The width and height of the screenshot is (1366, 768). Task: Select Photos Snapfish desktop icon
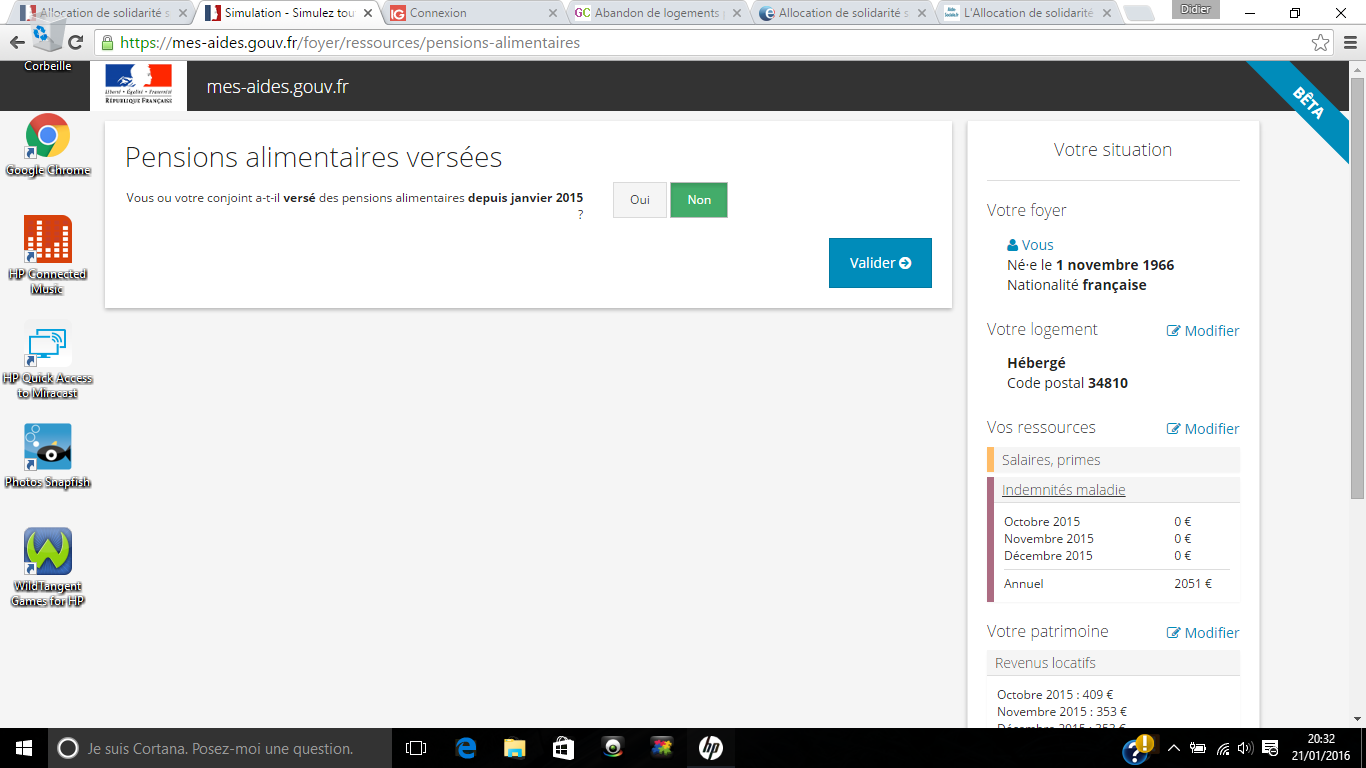(47, 456)
